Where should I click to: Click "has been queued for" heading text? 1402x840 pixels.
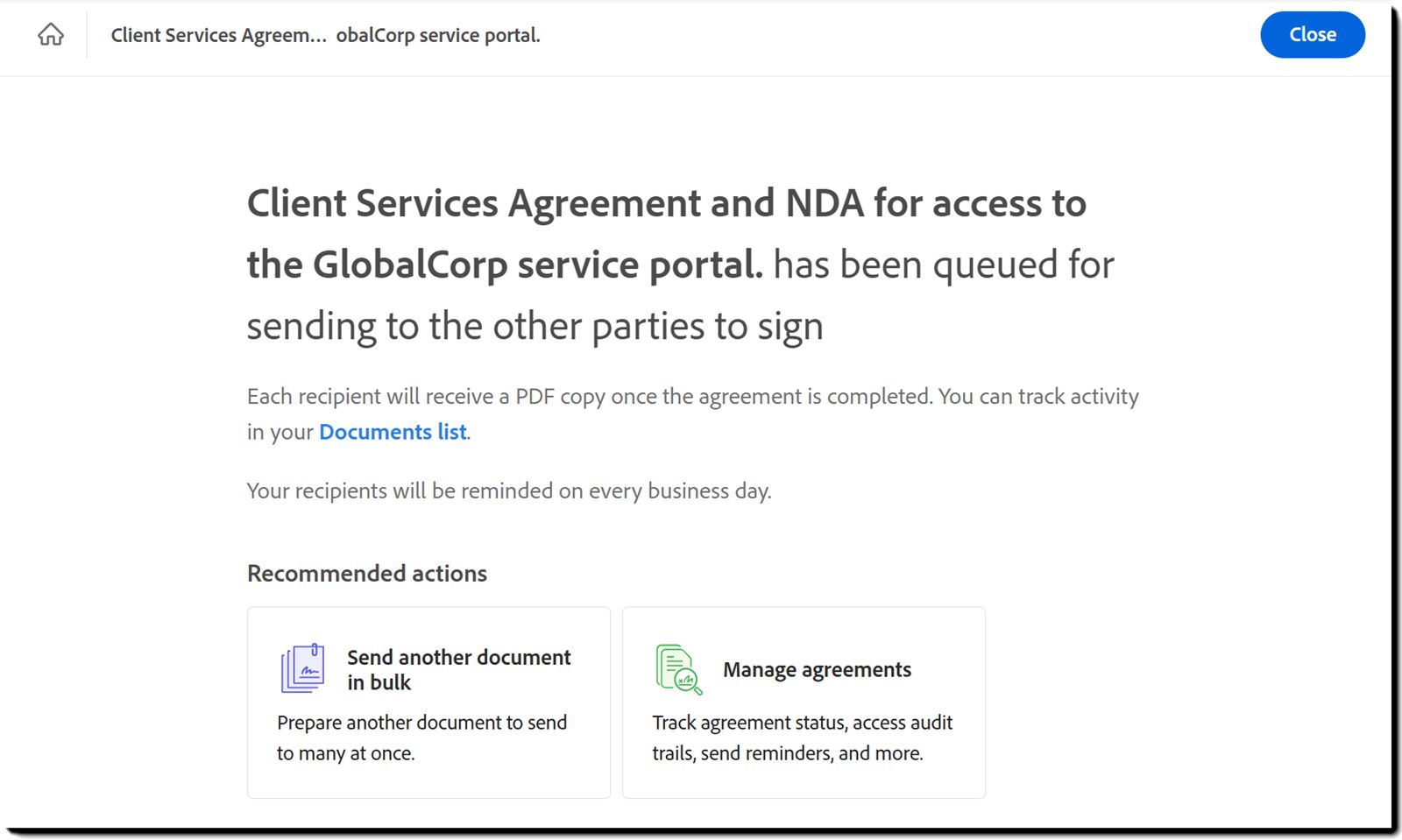[944, 265]
